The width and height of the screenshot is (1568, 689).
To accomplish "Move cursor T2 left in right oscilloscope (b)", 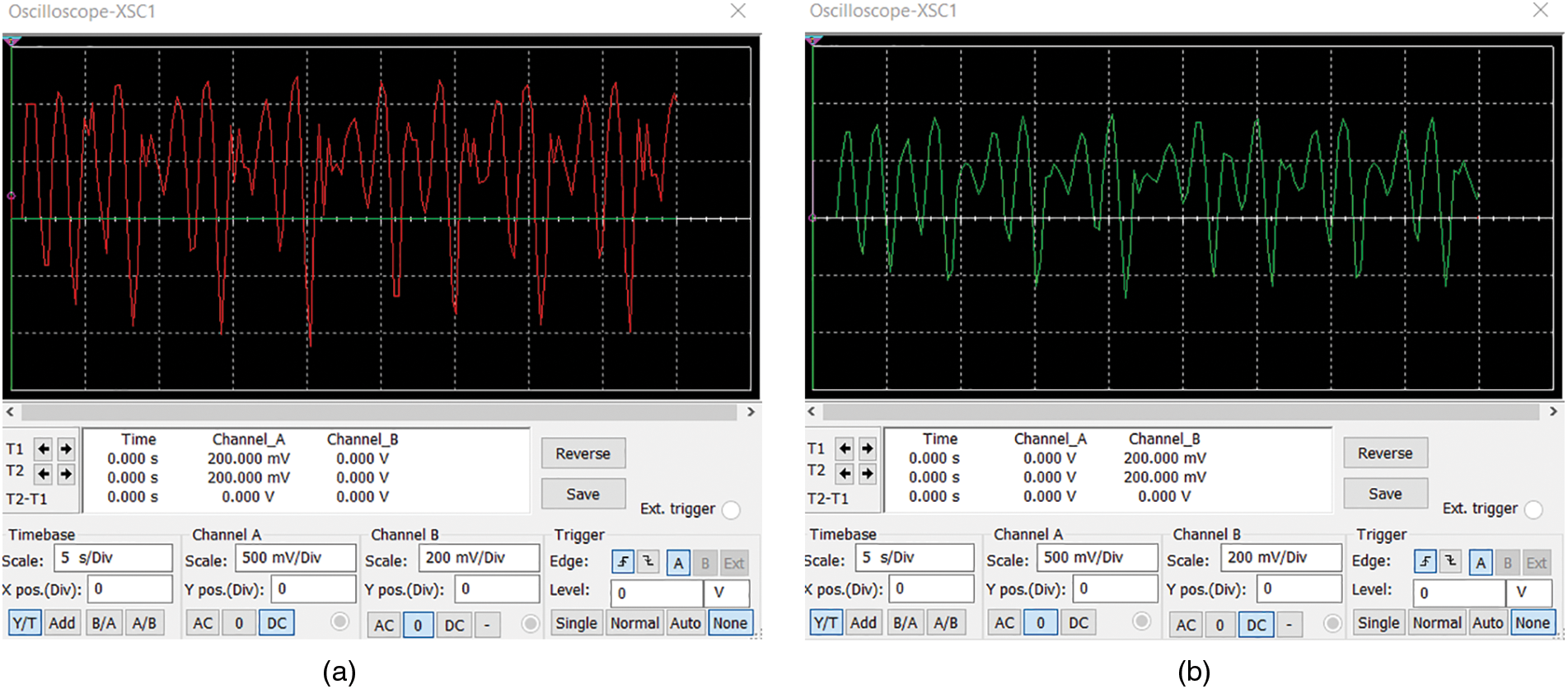I will [845, 473].
